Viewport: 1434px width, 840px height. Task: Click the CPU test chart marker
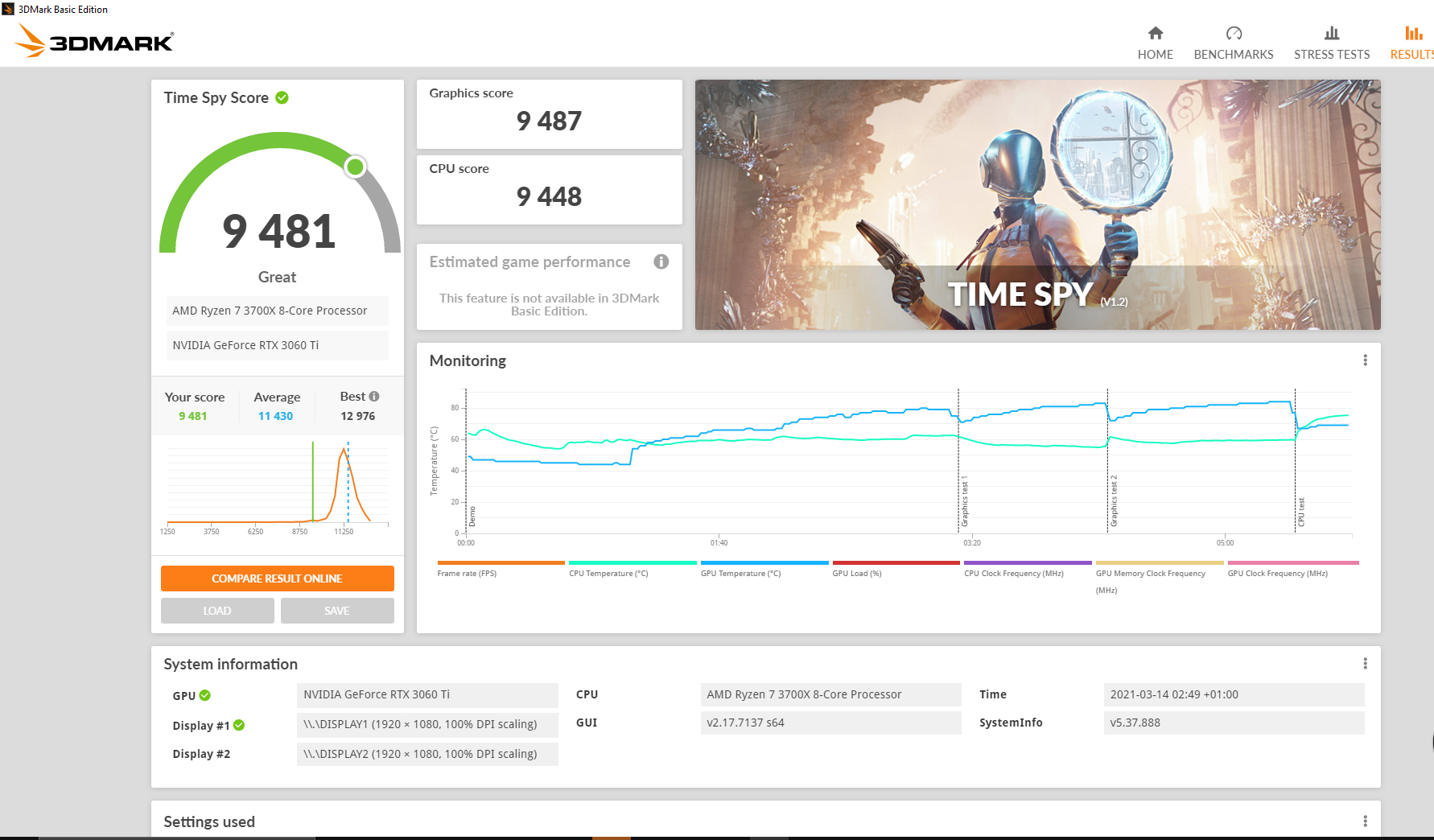(1300, 513)
